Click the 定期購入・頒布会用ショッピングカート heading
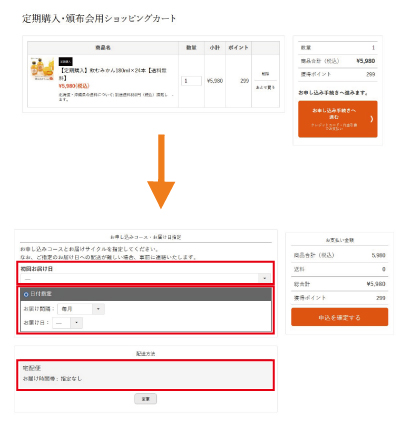The width and height of the screenshot is (400, 431). 99,18
